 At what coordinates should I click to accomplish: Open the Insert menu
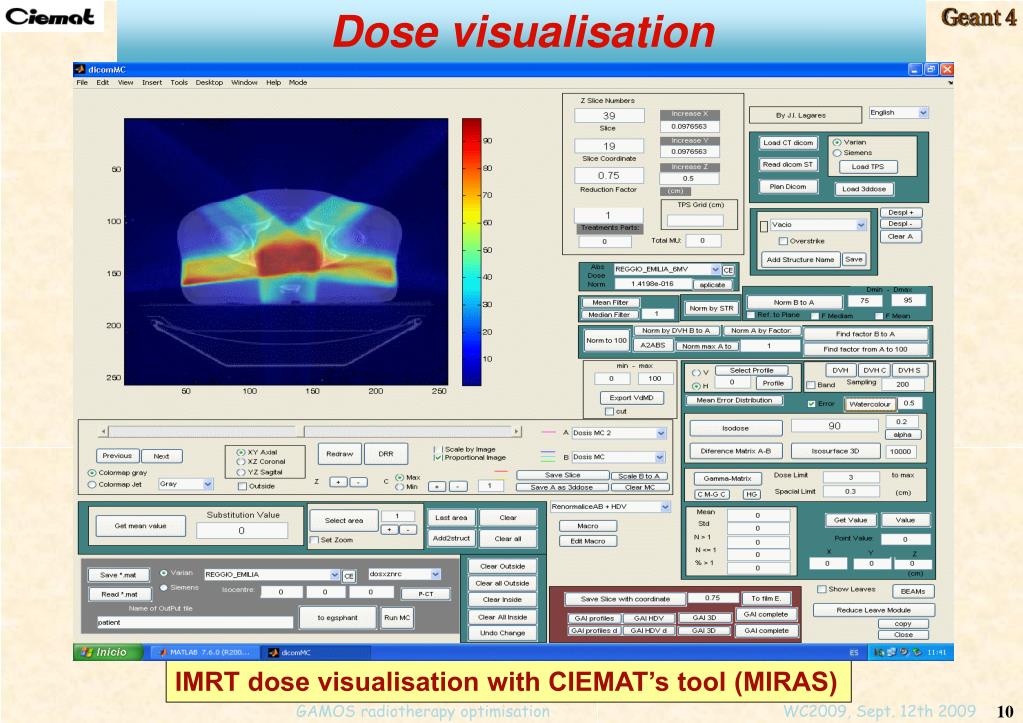152,83
